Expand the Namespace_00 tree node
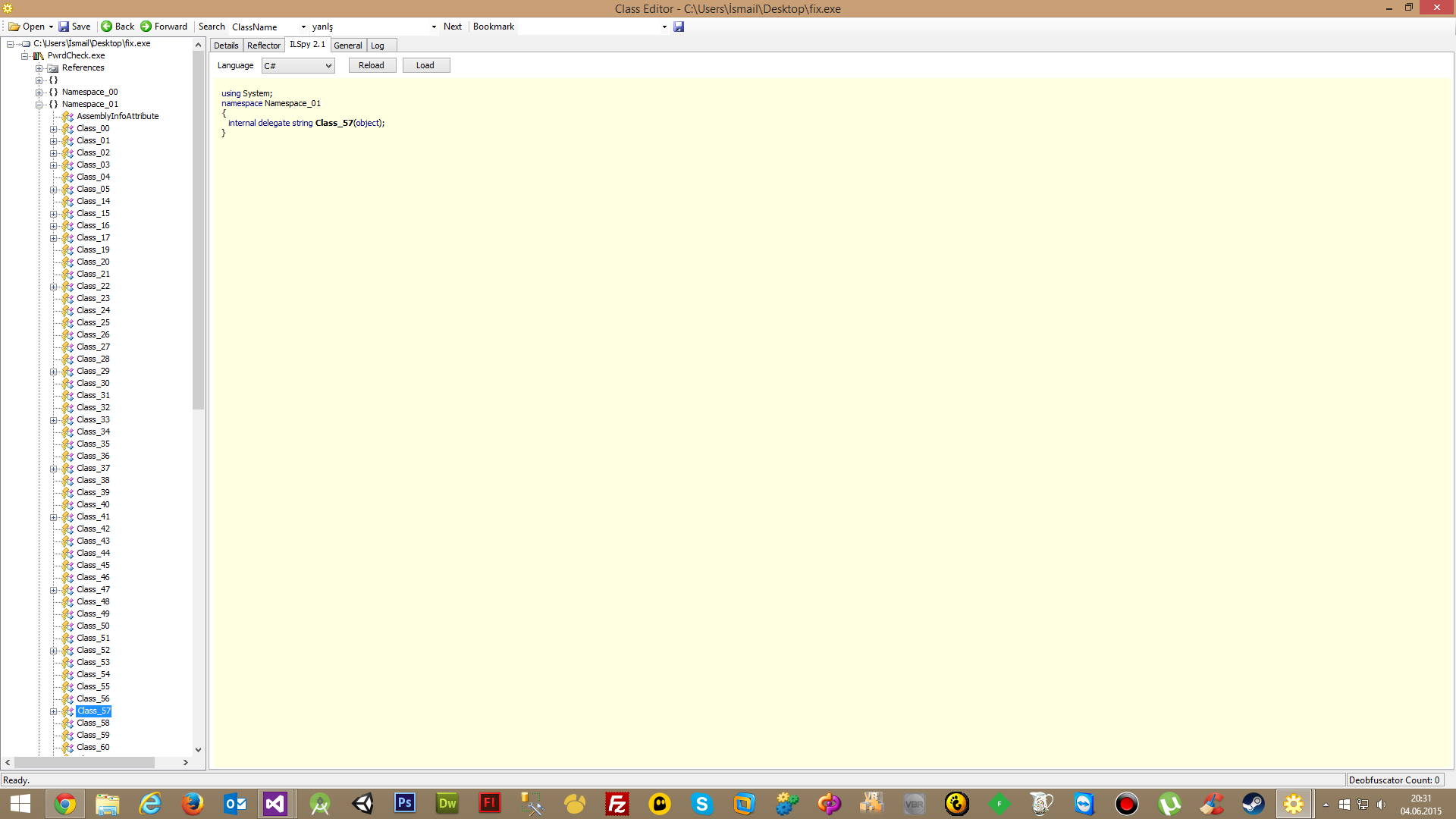This screenshot has height=819, width=1456. pos(39,93)
